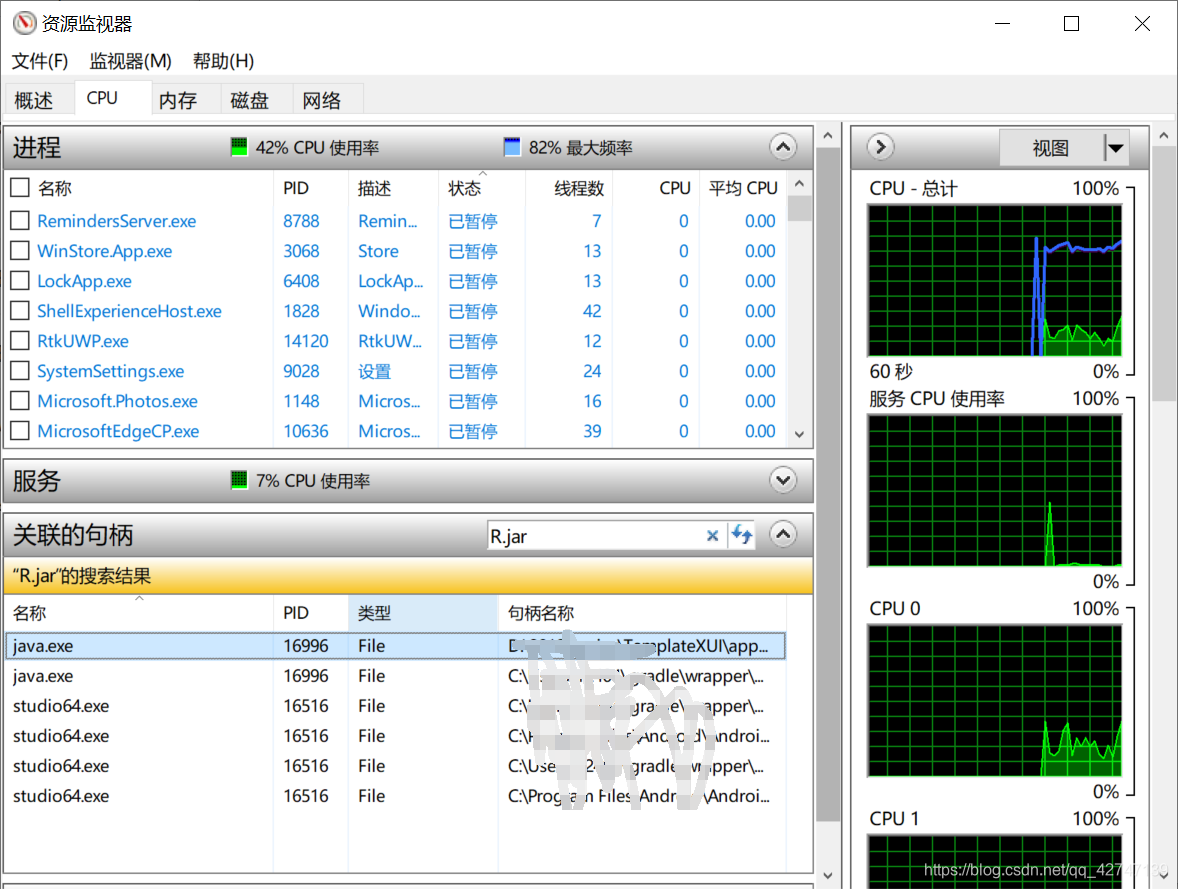Image resolution: width=1178 pixels, height=889 pixels.
Task: Sort processes by 线程数 column header
Action: 569,188
